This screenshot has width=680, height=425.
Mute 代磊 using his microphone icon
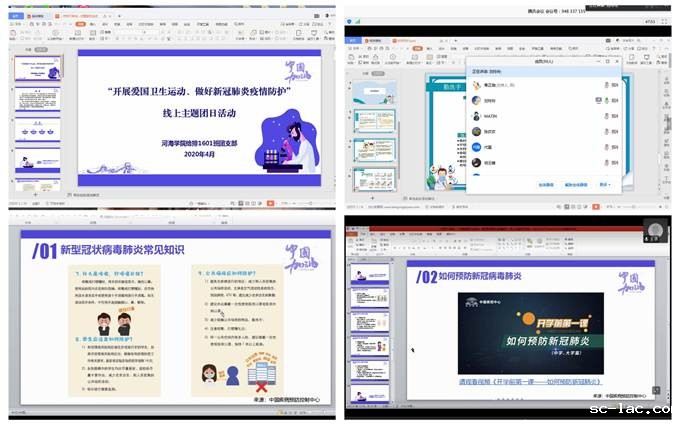606,146
